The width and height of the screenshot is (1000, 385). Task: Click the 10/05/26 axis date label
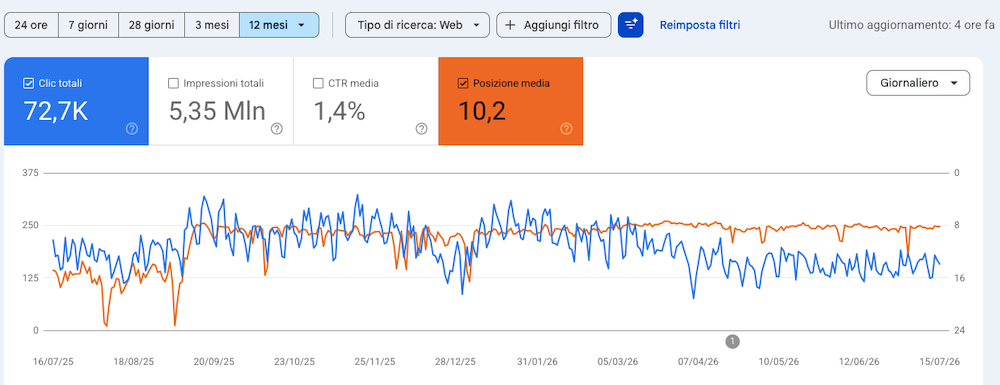pyautogui.click(x=779, y=361)
